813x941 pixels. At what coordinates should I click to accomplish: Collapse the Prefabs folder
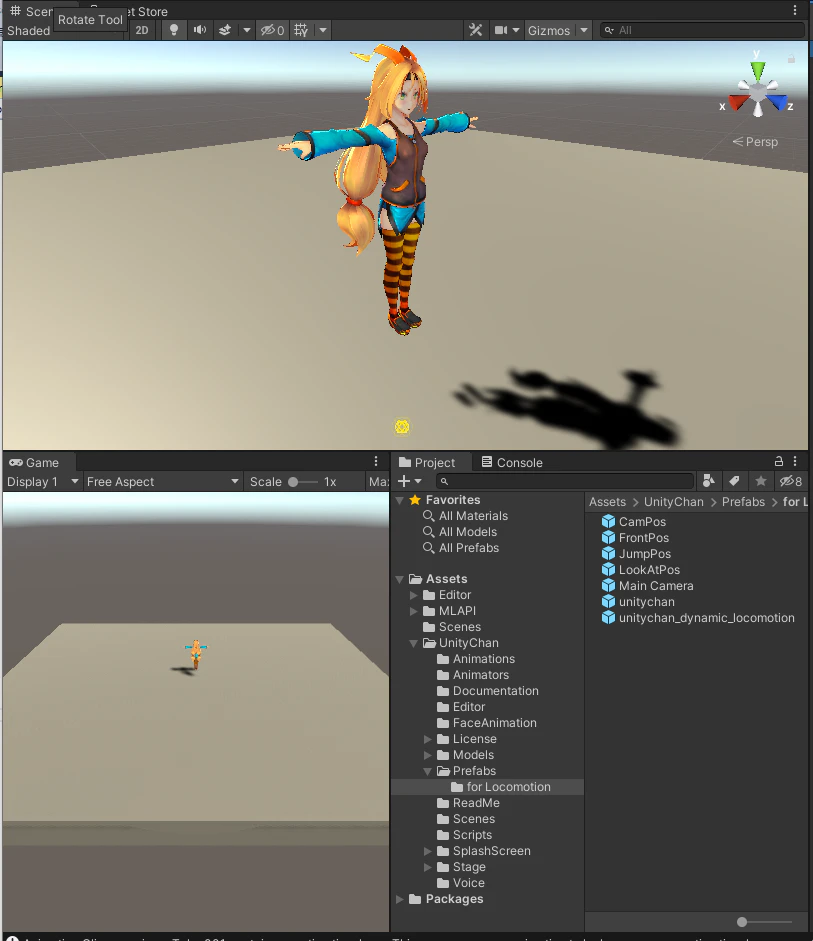pyautogui.click(x=428, y=771)
